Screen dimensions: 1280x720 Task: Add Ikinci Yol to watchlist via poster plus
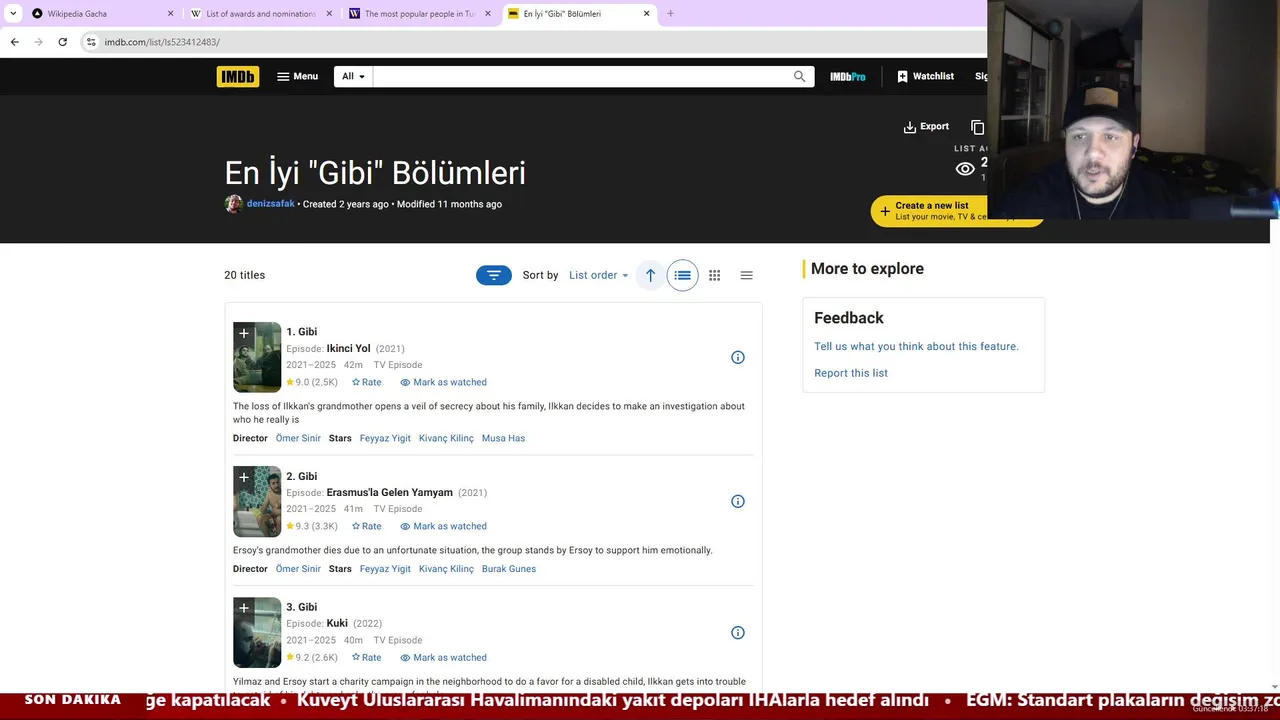pos(243,333)
